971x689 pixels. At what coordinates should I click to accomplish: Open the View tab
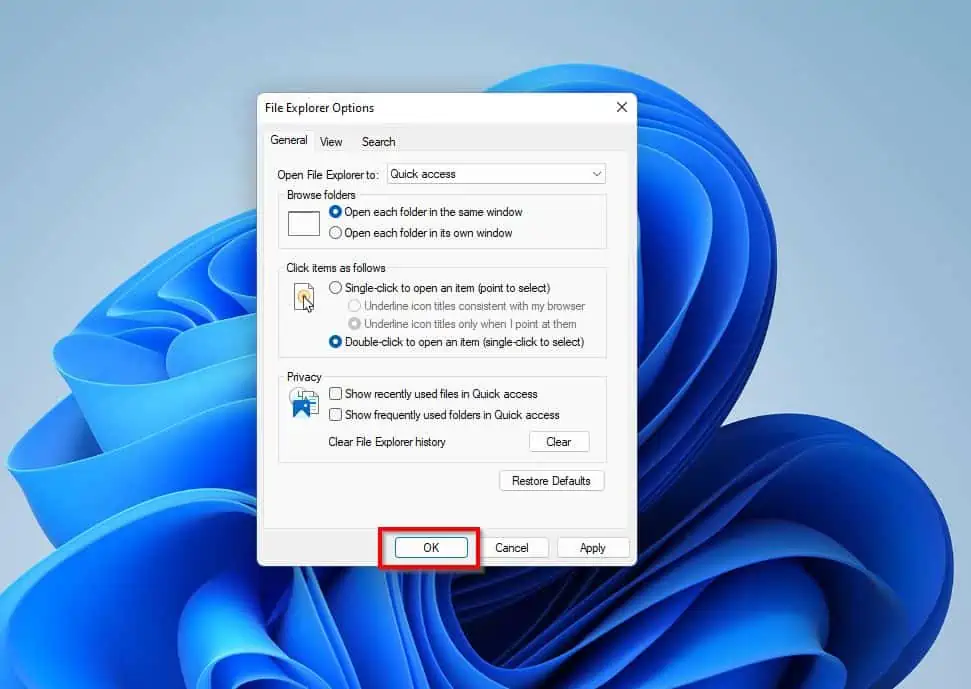pos(331,142)
